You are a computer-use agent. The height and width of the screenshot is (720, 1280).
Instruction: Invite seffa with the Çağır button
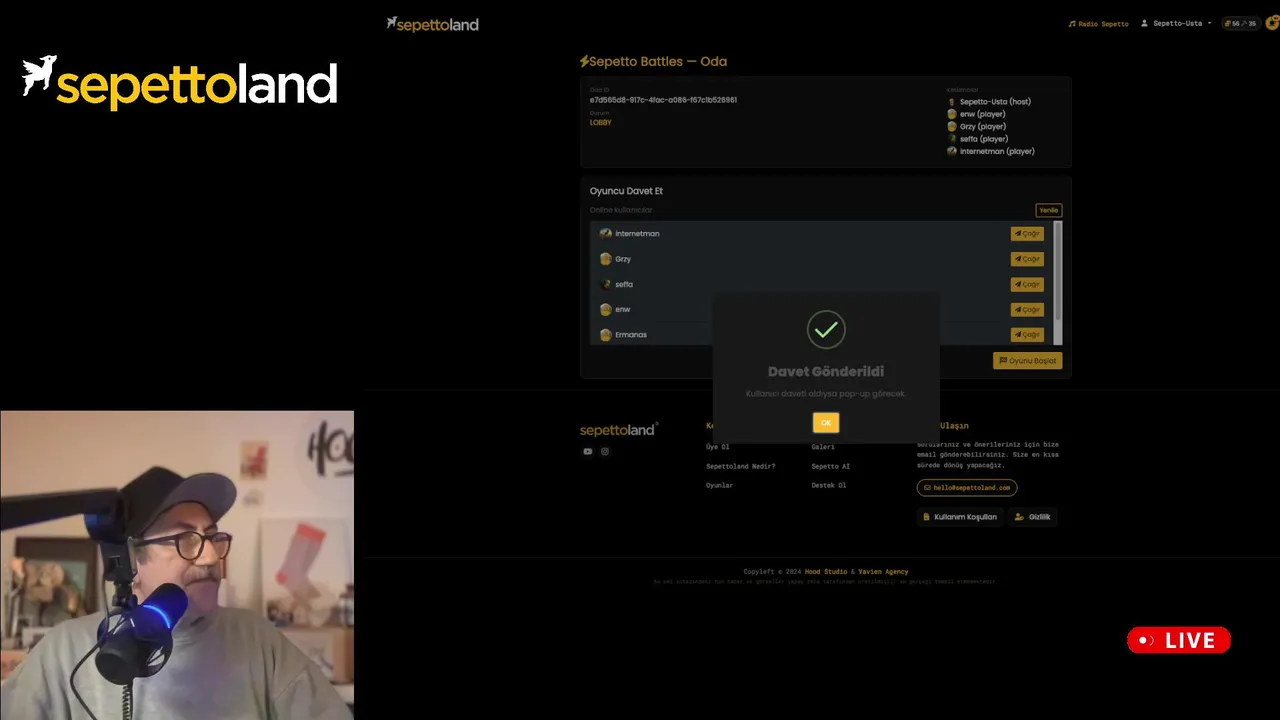pos(1027,284)
